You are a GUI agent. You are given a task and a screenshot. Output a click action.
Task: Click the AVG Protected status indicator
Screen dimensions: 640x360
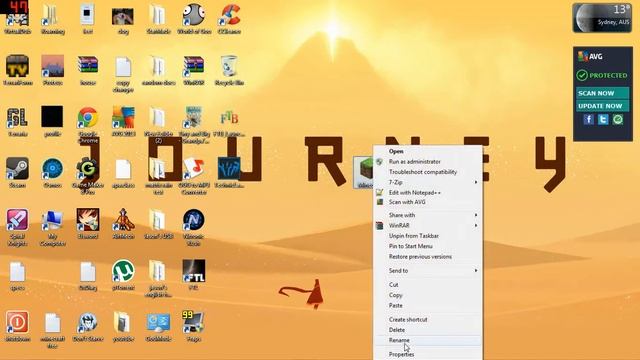click(x=602, y=76)
